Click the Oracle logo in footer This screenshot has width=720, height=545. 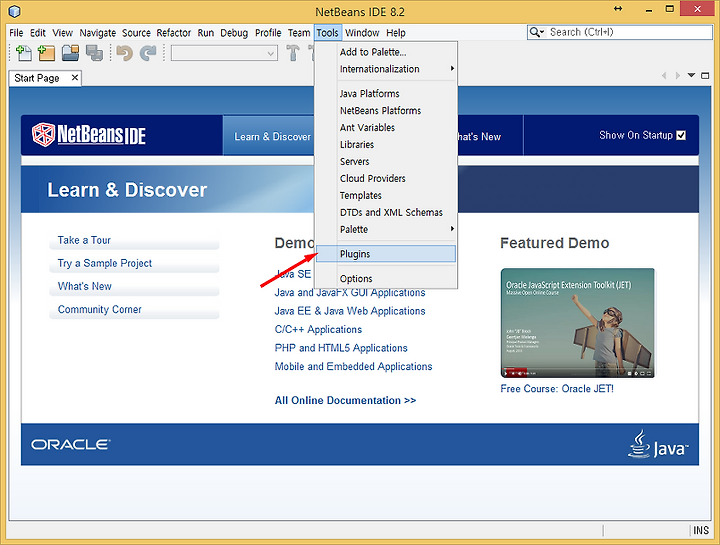coord(70,444)
